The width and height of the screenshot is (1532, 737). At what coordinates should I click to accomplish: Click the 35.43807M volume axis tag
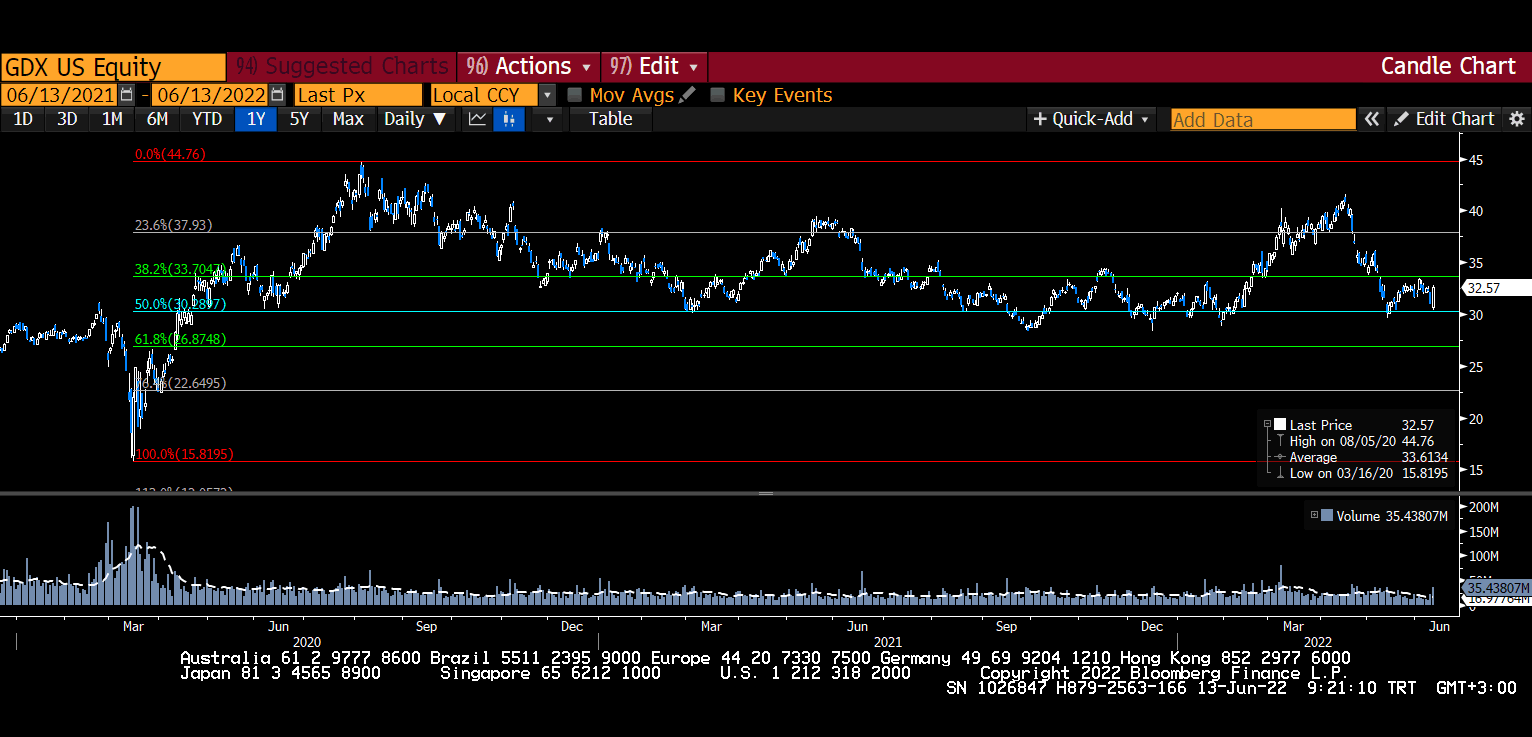(1496, 587)
